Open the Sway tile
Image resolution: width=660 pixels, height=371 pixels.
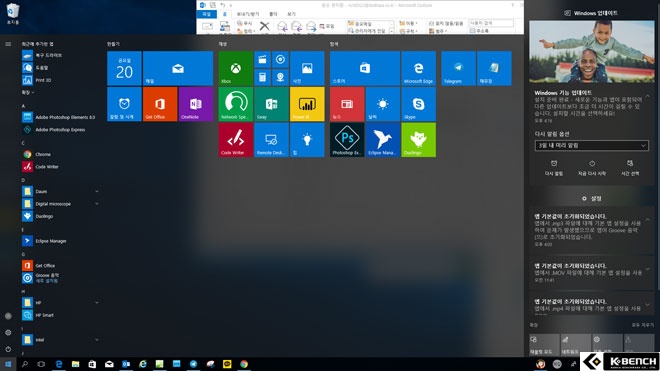coord(271,104)
